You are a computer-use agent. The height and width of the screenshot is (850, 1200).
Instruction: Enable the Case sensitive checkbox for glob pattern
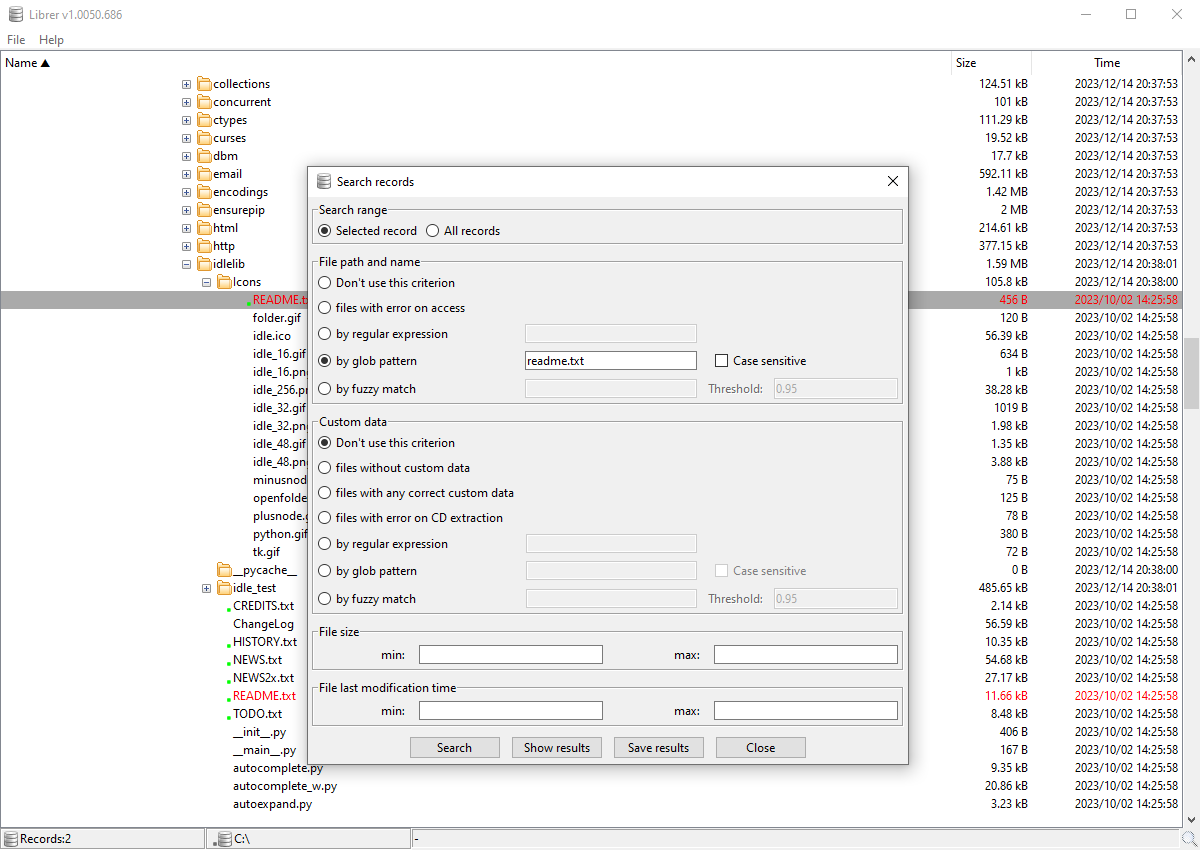point(722,361)
